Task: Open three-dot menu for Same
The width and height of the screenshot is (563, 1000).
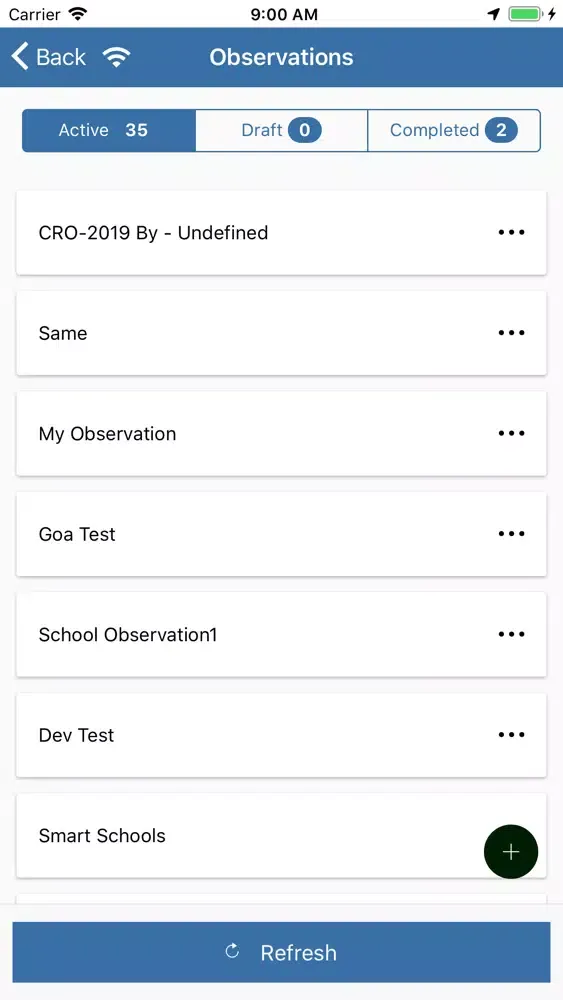Action: coord(511,333)
